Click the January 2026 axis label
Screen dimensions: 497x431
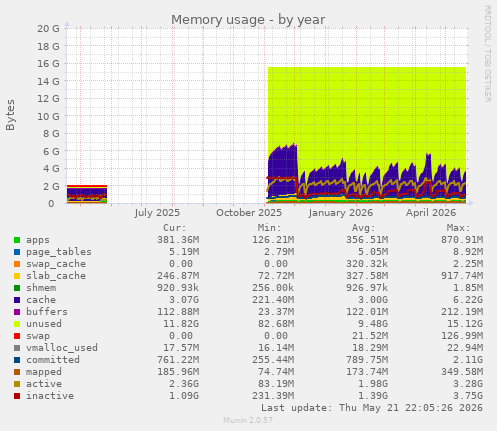(340, 213)
